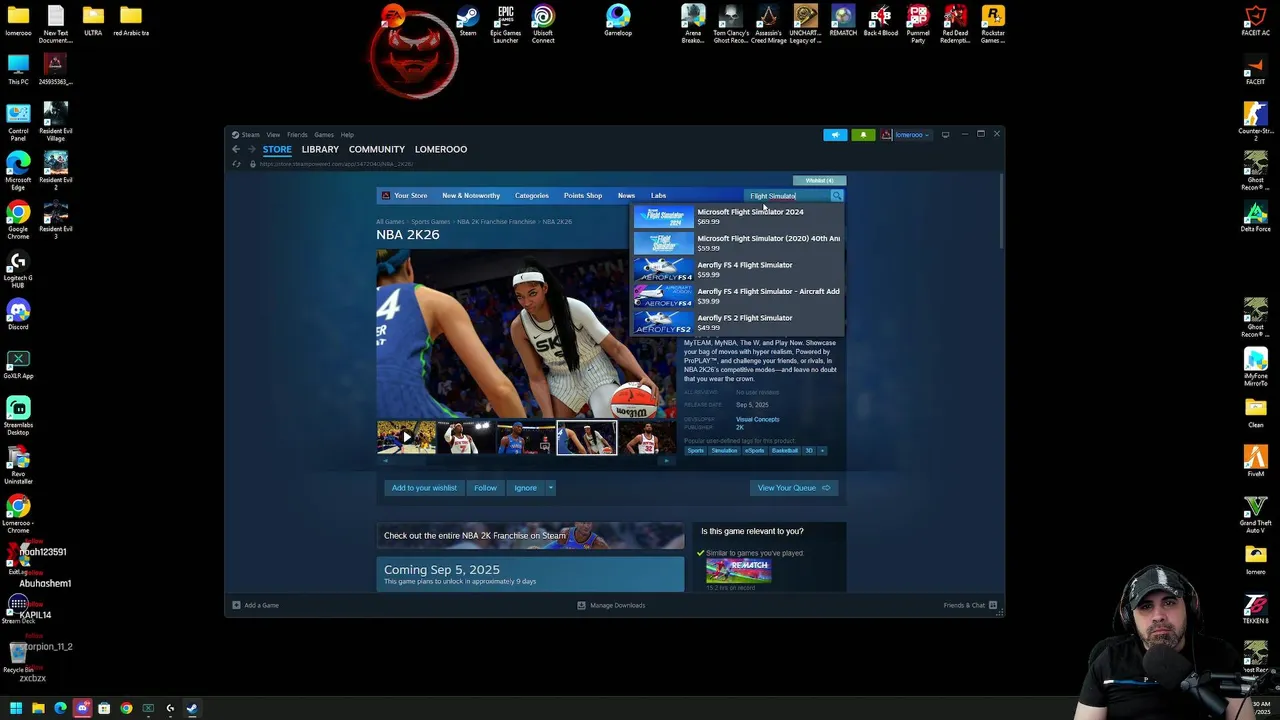Click the Follow button

[485, 488]
